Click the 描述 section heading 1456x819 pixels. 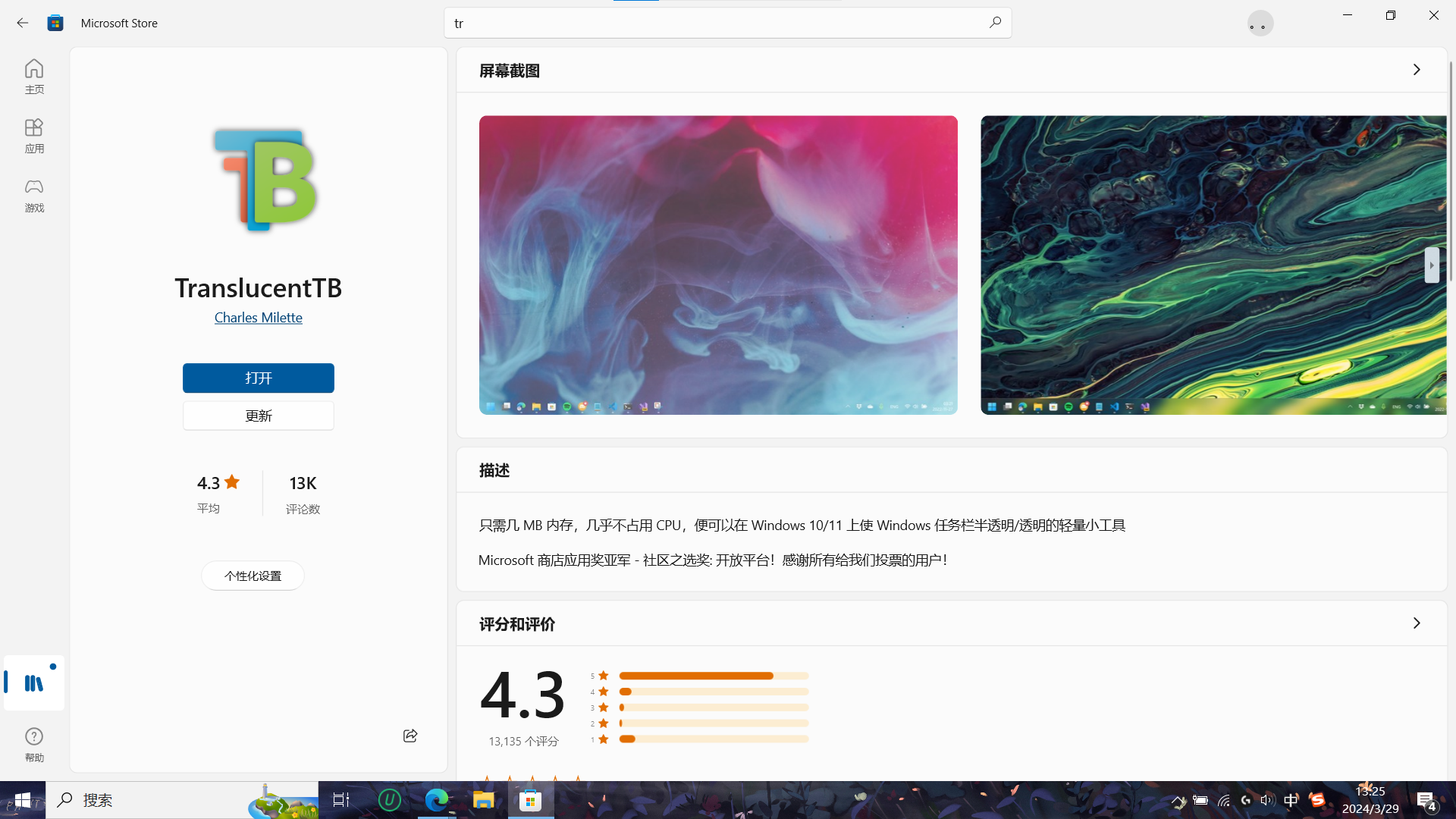click(494, 470)
